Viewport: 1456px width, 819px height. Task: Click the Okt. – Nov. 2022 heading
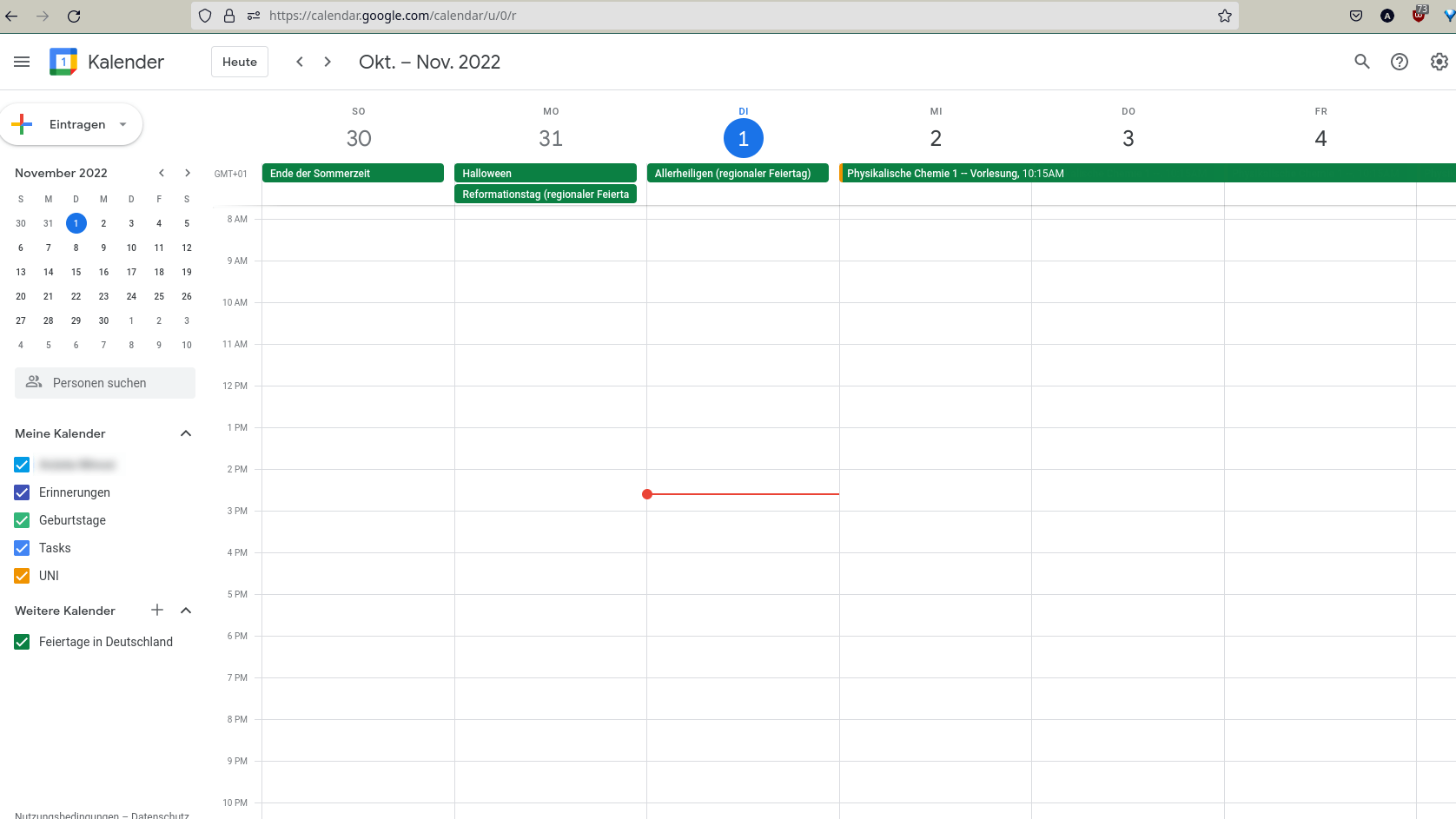coord(429,62)
